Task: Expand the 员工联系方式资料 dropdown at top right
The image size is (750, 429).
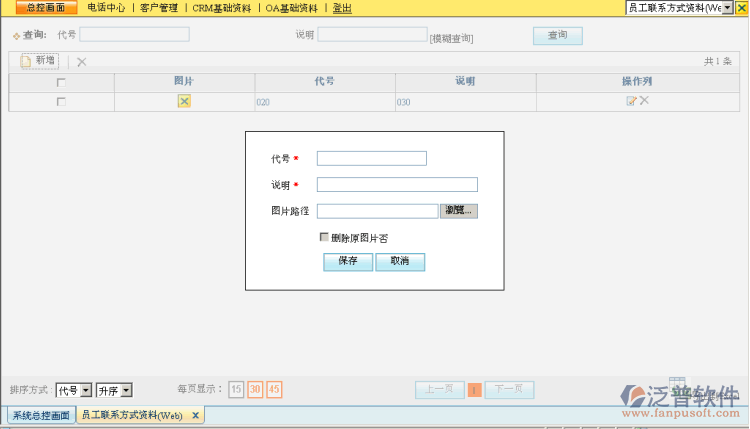Action: point(726,8)
